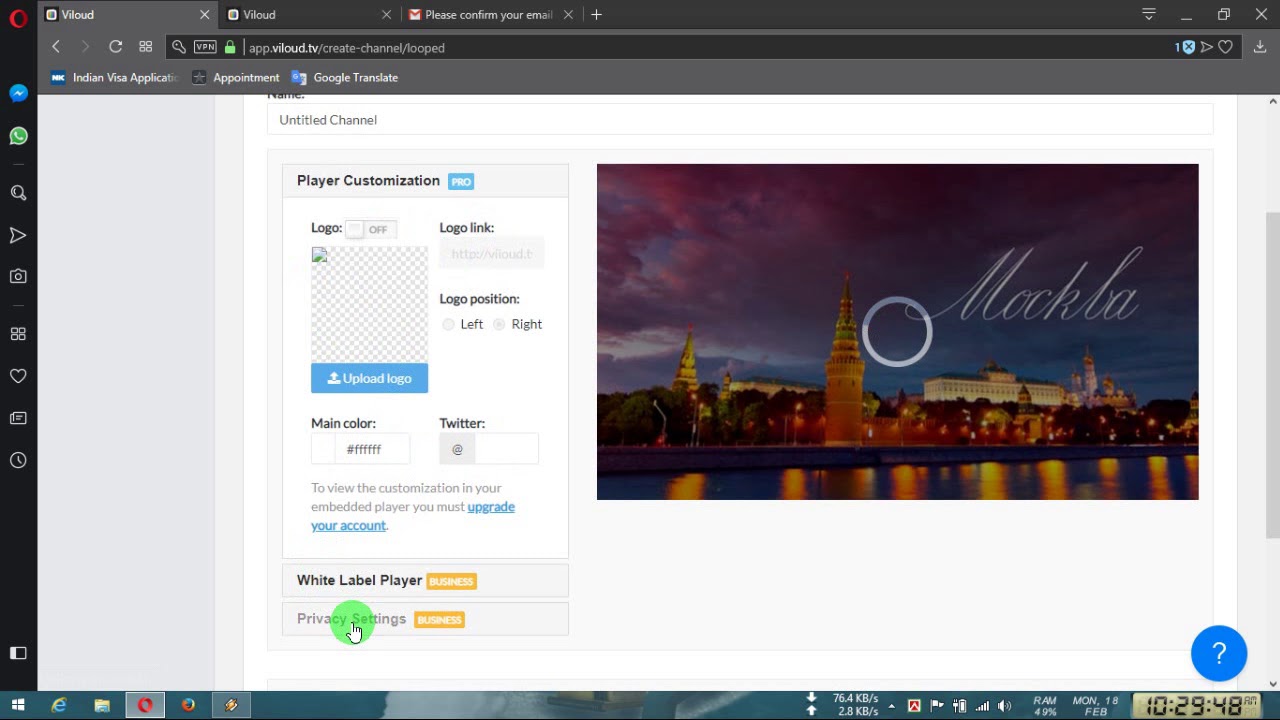1280x720 pixels.
Task: Go forward to the next page
Action: [x=85, y=47]
